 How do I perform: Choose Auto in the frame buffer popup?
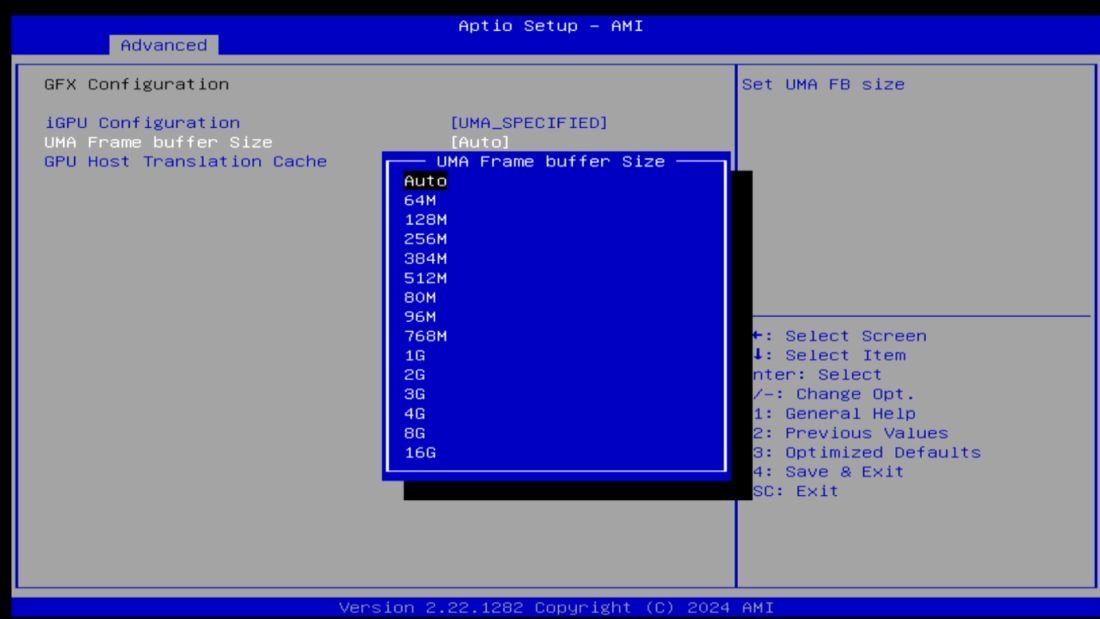[425, 181]
